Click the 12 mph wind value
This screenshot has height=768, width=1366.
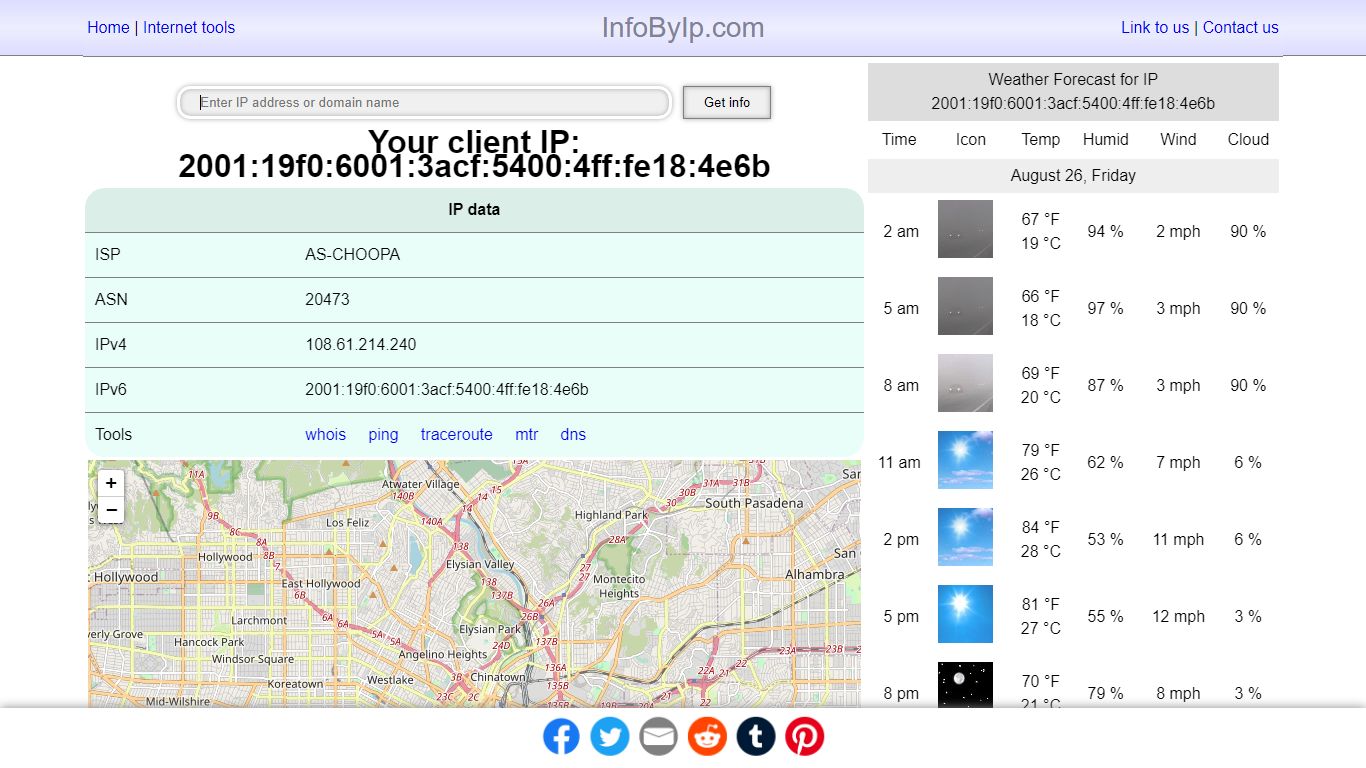coord(1179,616)
